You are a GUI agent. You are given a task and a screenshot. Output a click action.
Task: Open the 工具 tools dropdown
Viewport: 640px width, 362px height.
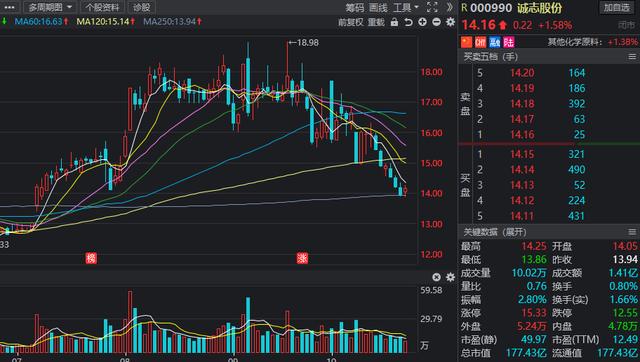pyautogui.click(x=405, y=7)
